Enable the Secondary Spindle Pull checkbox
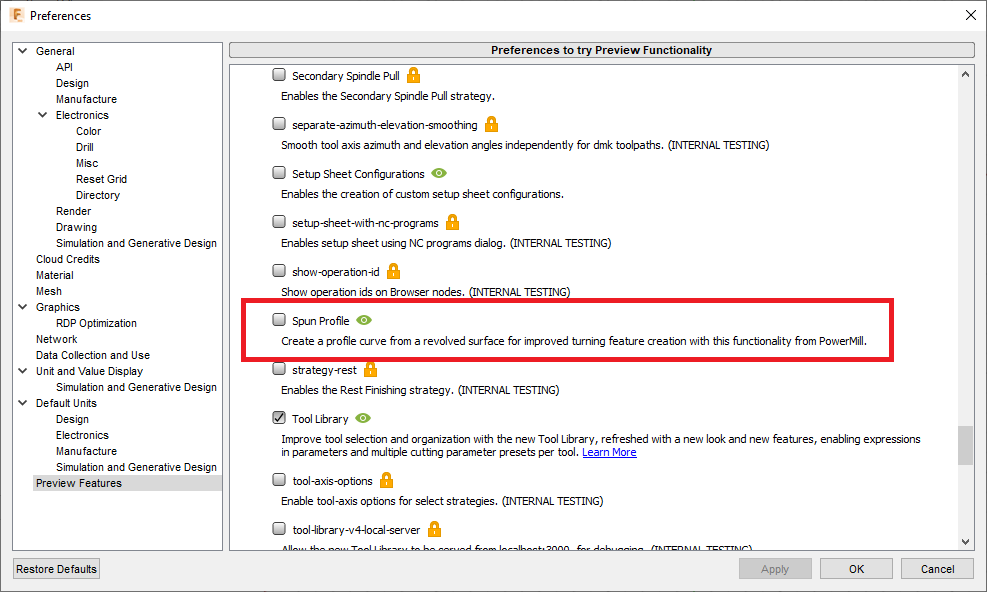The image size is (987, 592). (279, 75)
